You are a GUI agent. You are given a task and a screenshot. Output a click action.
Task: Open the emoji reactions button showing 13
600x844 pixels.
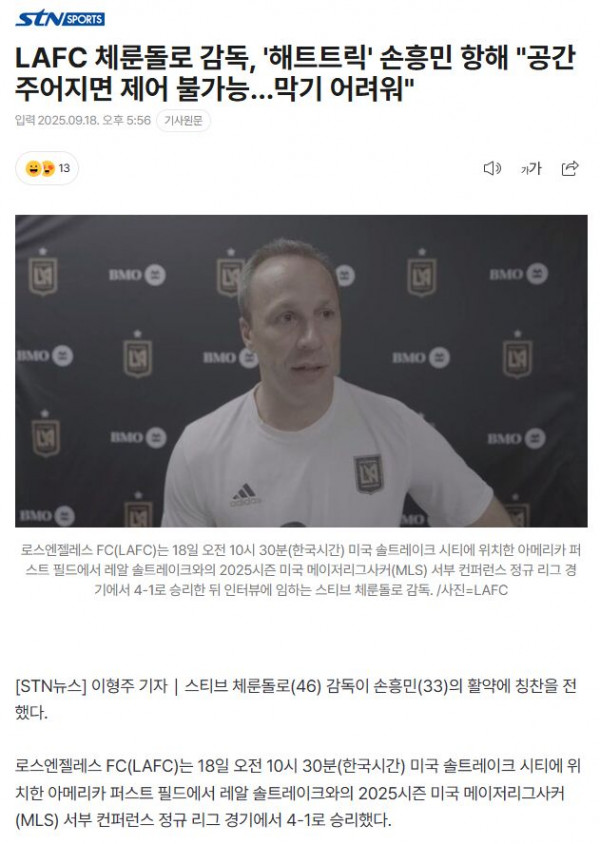pos(47,168)
